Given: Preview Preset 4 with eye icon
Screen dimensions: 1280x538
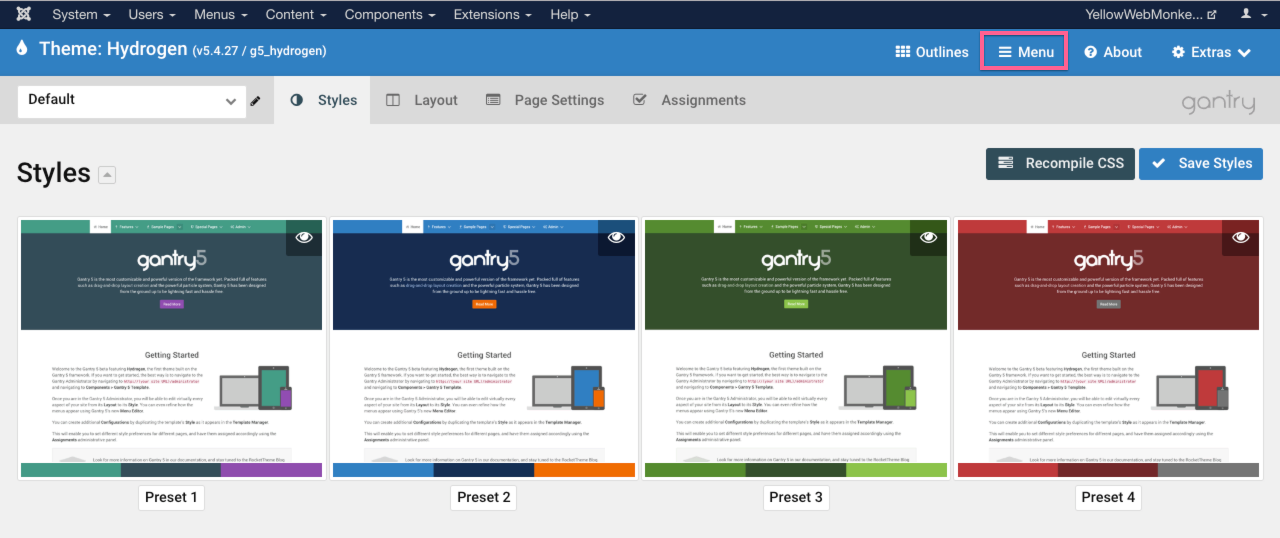Looking at the screenshot, I should (1241, 238).
